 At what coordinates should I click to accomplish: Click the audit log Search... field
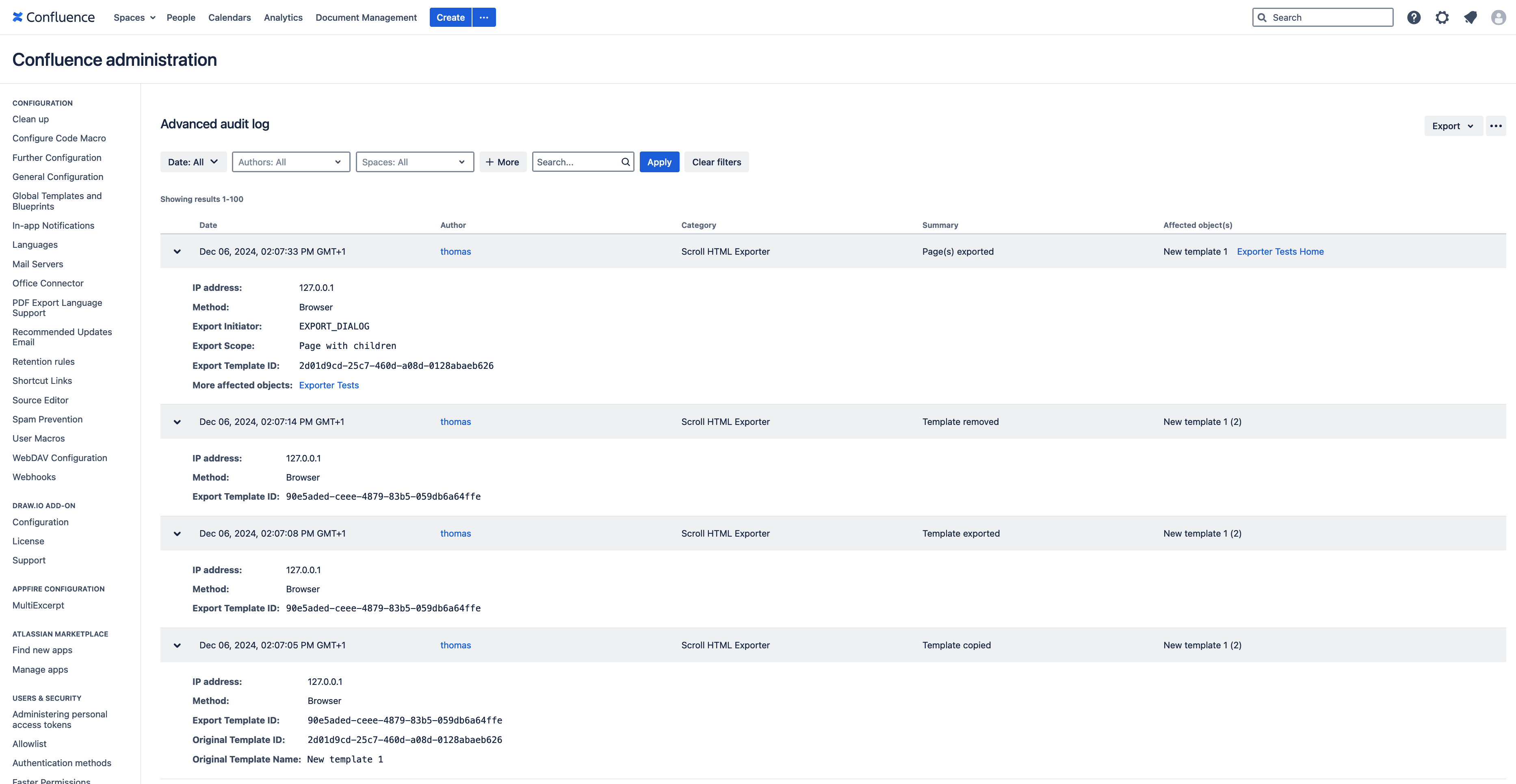point(577,162)
